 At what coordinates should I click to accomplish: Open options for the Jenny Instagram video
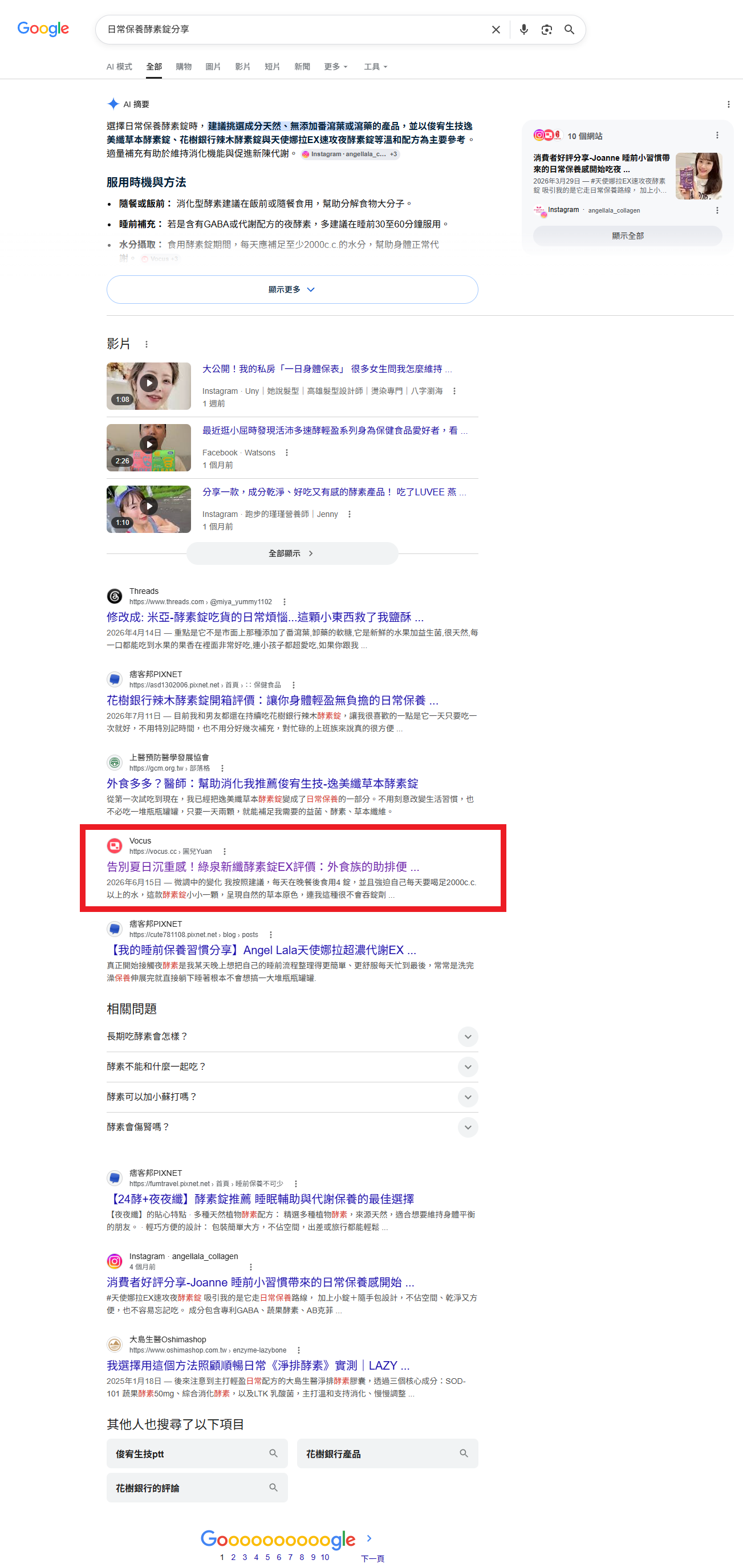pyautogui.click(x=349, y=514)
